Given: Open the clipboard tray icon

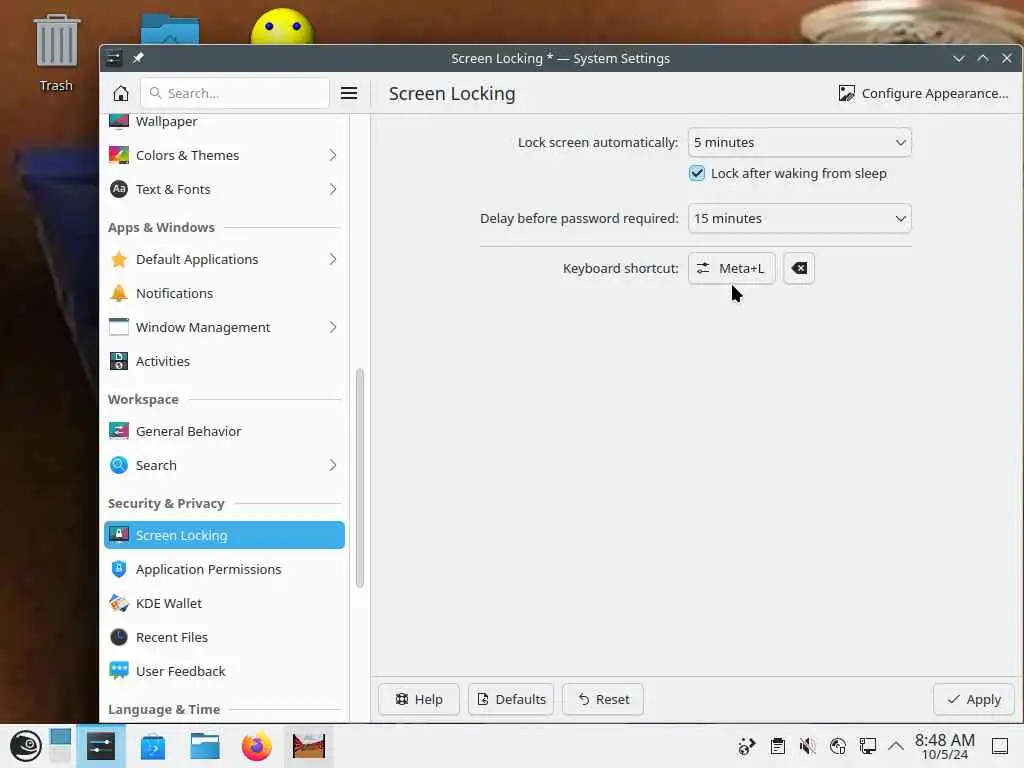Looking at the screenshot, I should (x=777, y=746).
